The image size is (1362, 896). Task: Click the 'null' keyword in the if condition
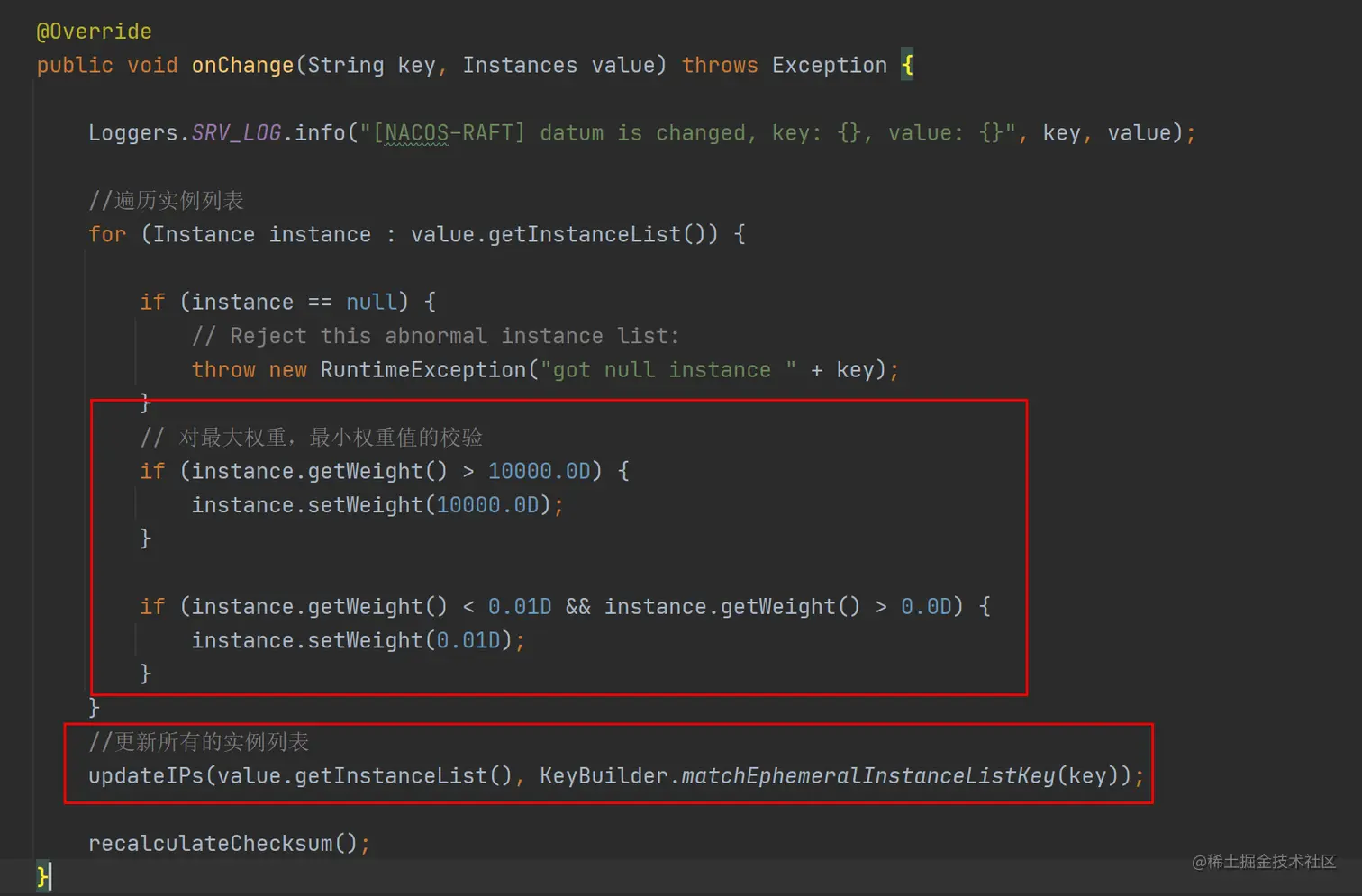371,302
